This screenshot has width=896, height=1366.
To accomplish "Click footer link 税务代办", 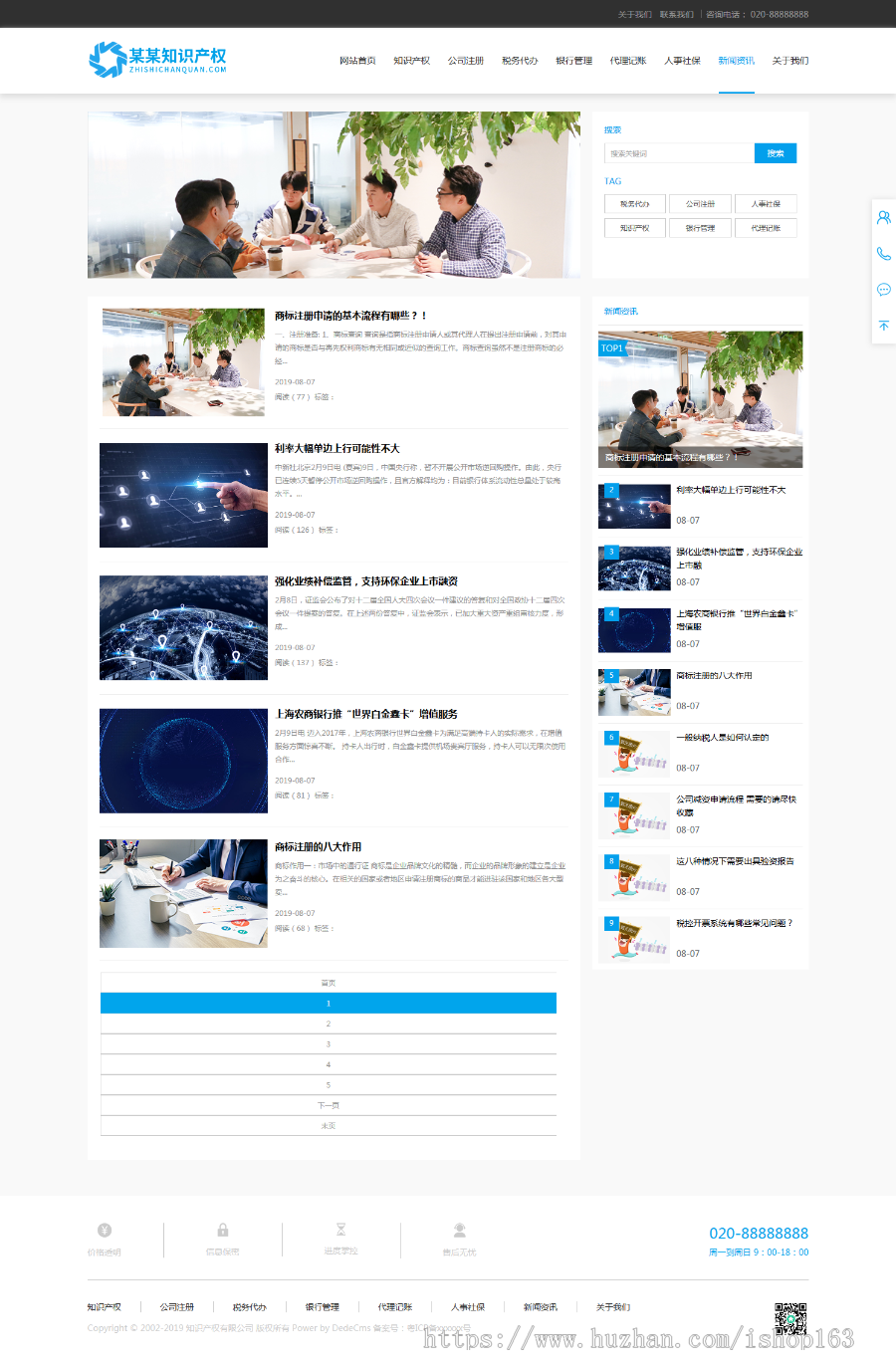I will click(x=249, y=1307).
